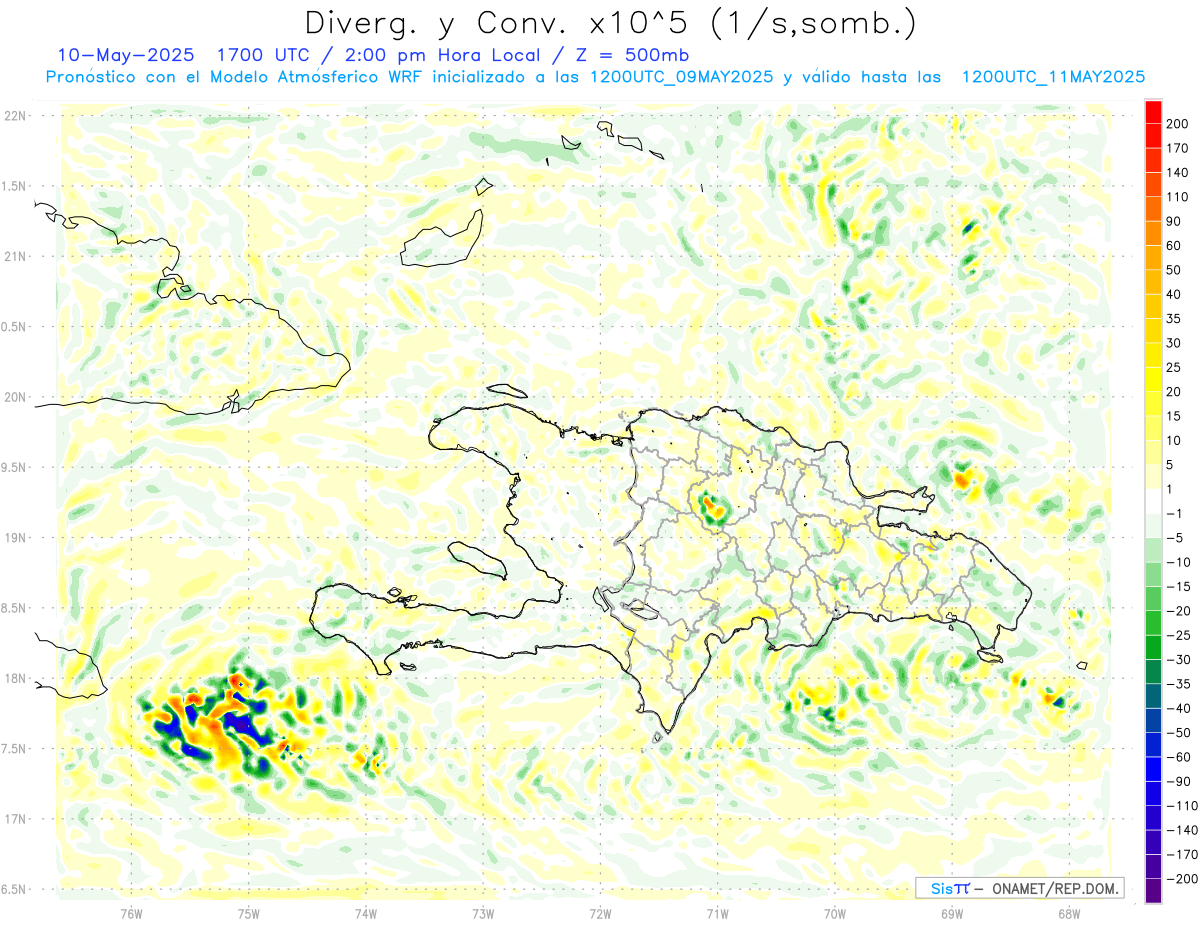1200x927 pixels.
Task: Click the color scale label '-40'
Action: coord(1181,708)
